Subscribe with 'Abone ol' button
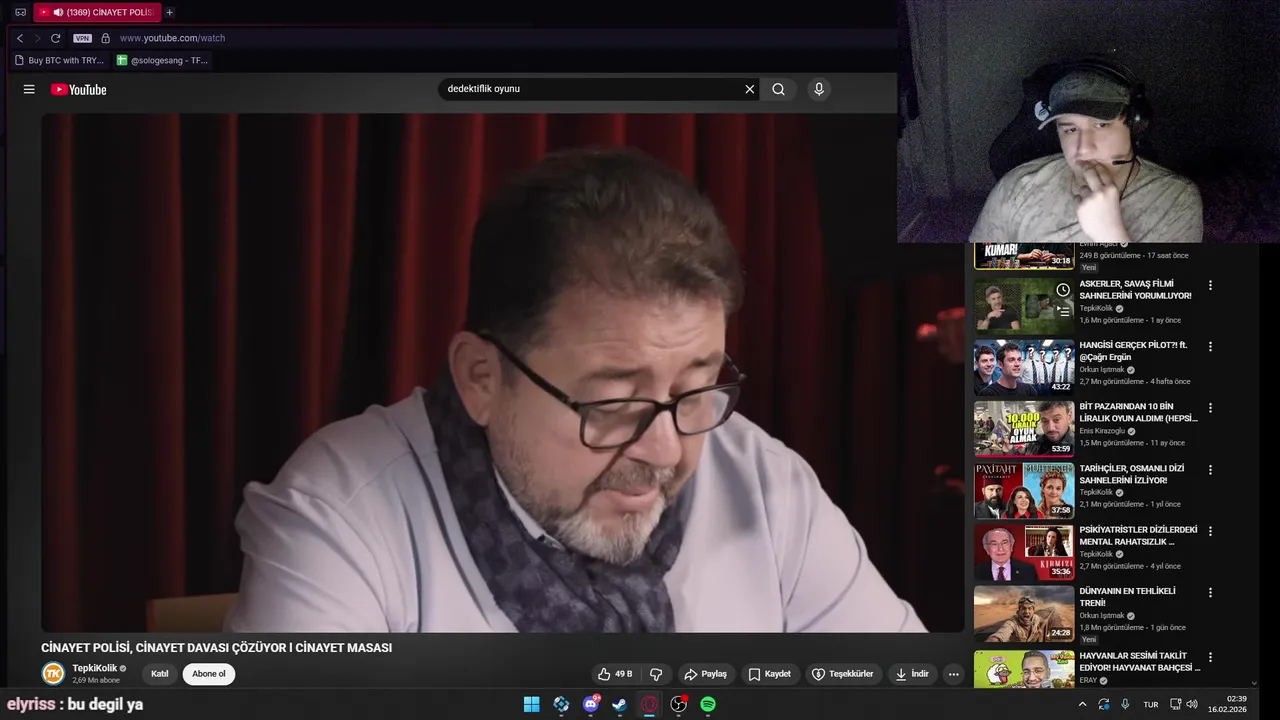Viewport: 1280px width, 720px height. click(209, 674)
